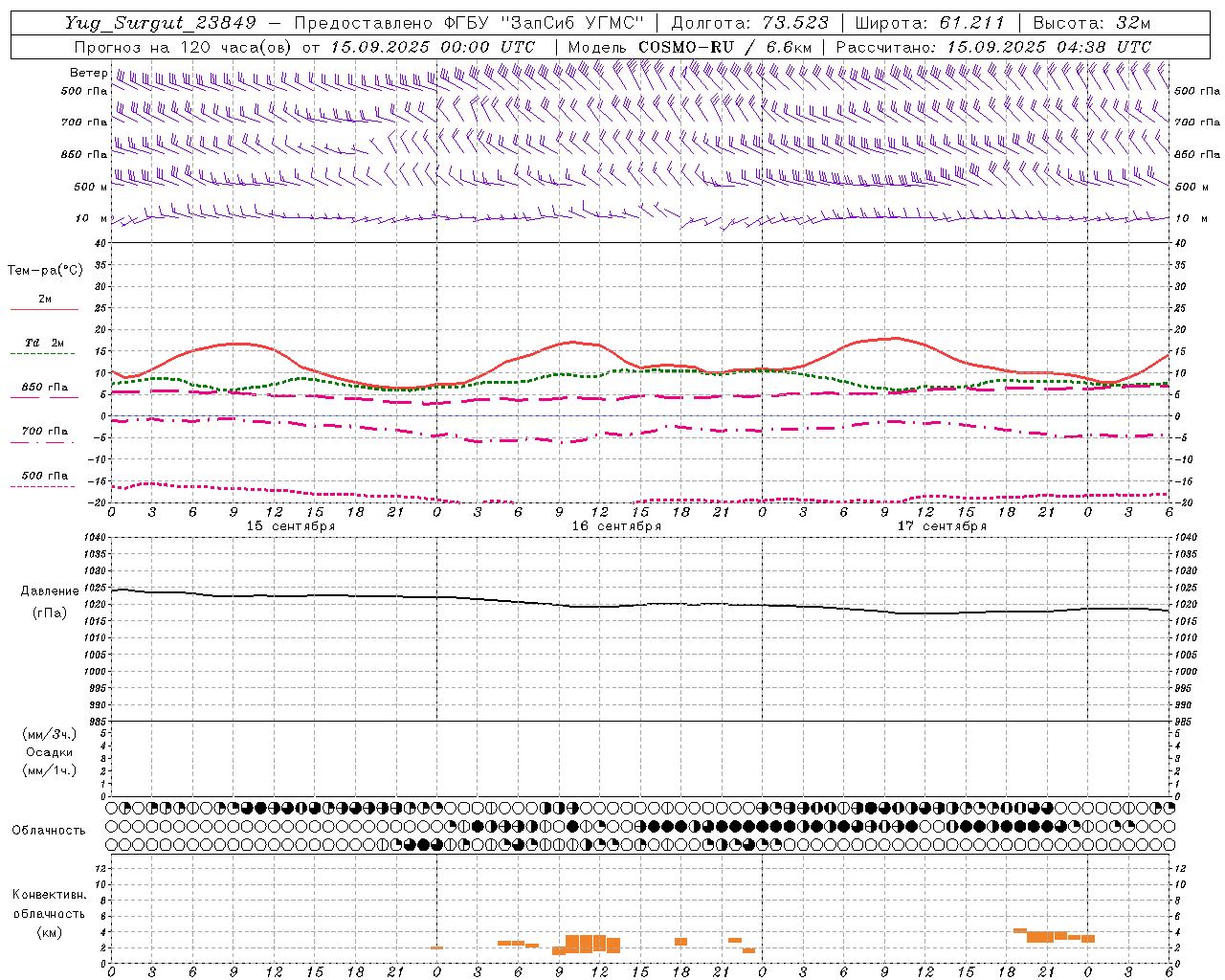Viewport: 1225px width, 980px height.
Task: Click the 'Конвективн.' convective cloud label
Action: (49, 895)
